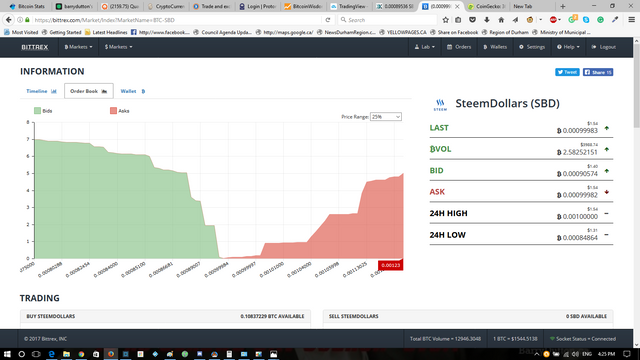Click the Bittrex logo in the navbar

(x=35, y=47)
